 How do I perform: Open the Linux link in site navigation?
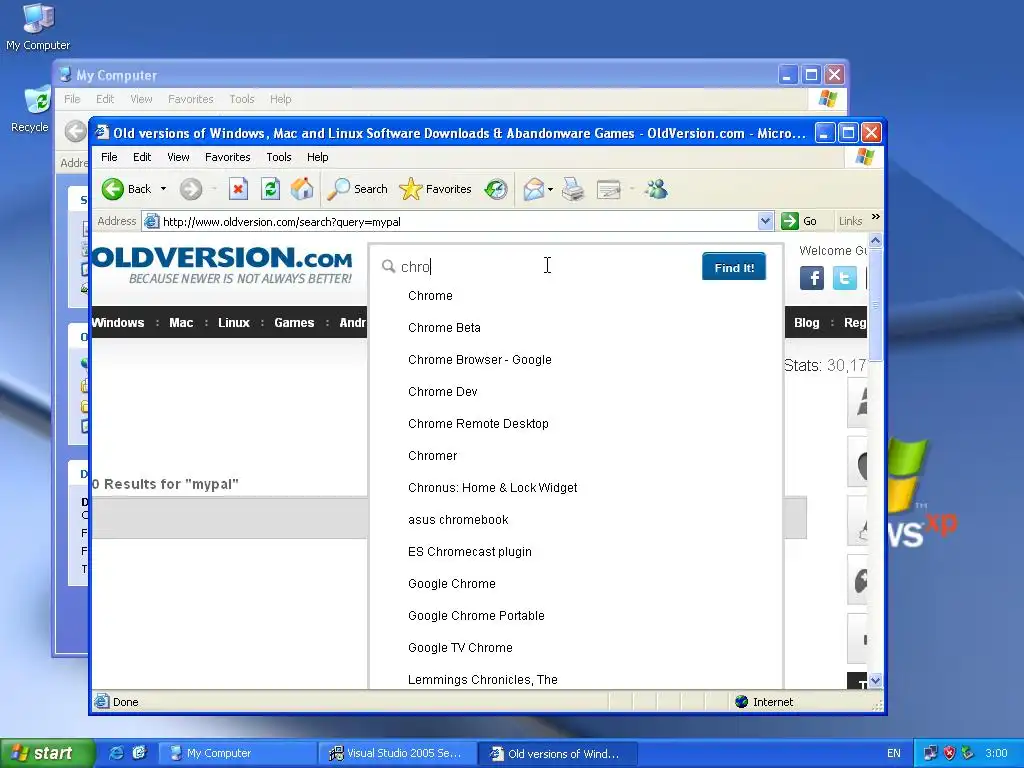pyautogui.click(x=234, y=323)
